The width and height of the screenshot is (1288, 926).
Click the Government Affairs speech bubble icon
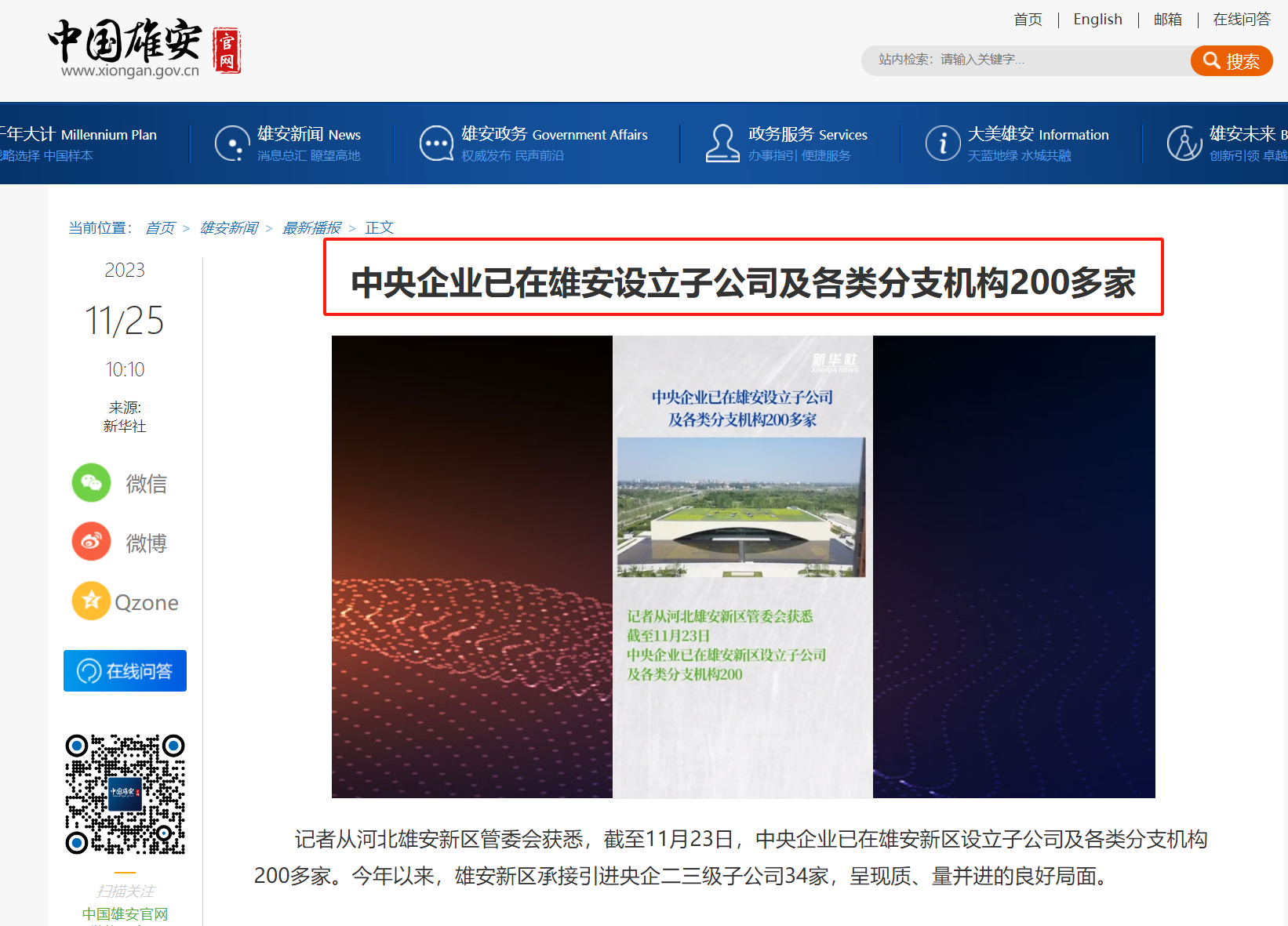(436, 143)
